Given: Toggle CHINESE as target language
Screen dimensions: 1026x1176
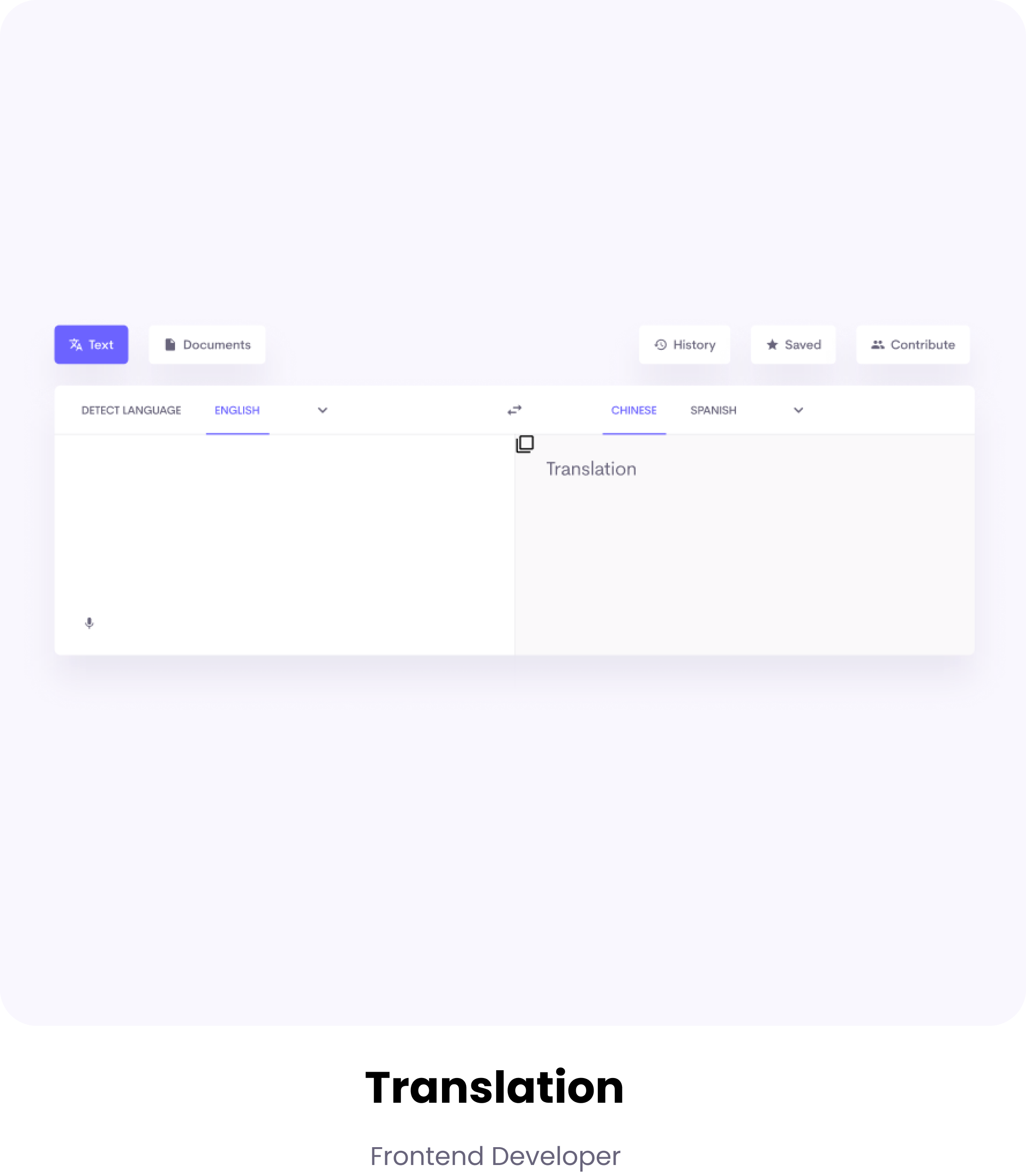Looking at the screenshot, I should 633,410.
